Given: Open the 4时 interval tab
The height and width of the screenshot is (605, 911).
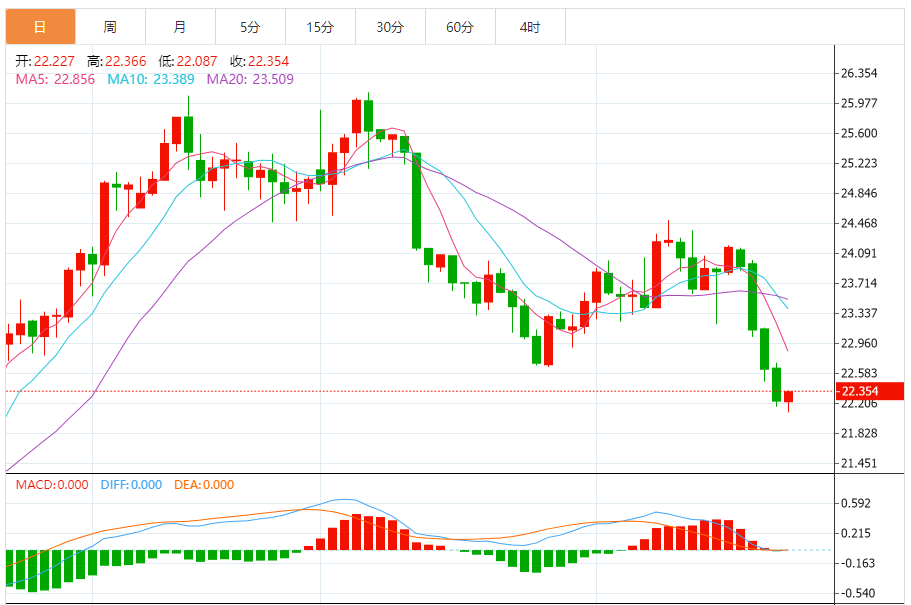Looking at the screenshot, I should click(x=530, y=27).
